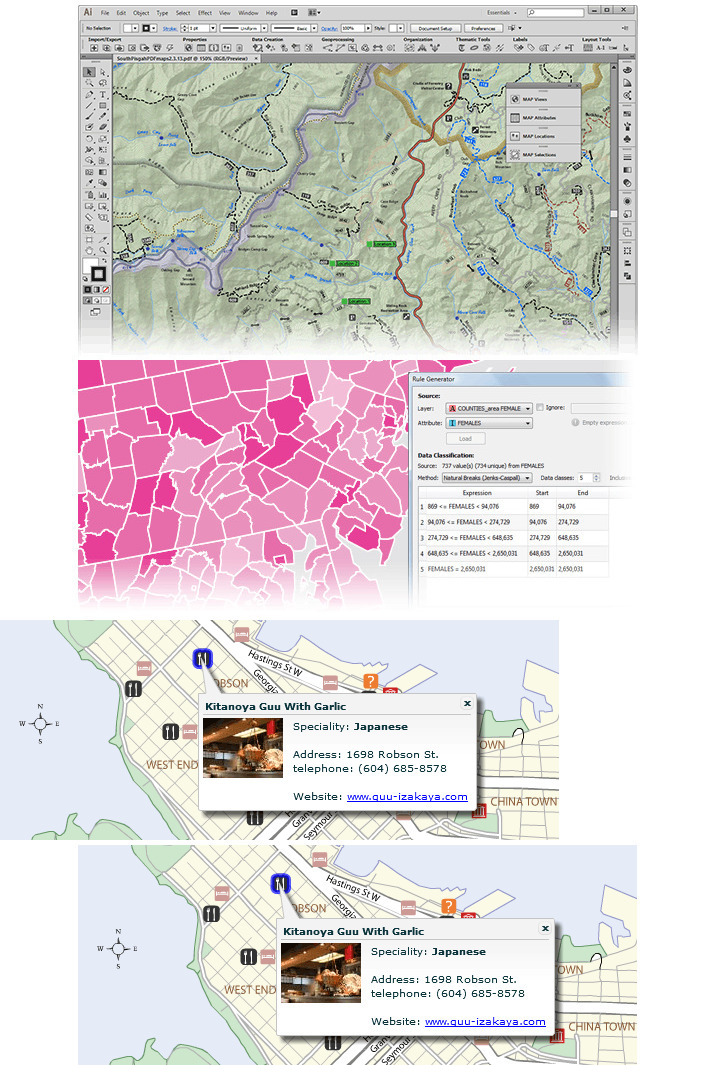Click the Illustrator search field
The width and height of the screenshot is (716, 1075).
[x=556, y=12]
